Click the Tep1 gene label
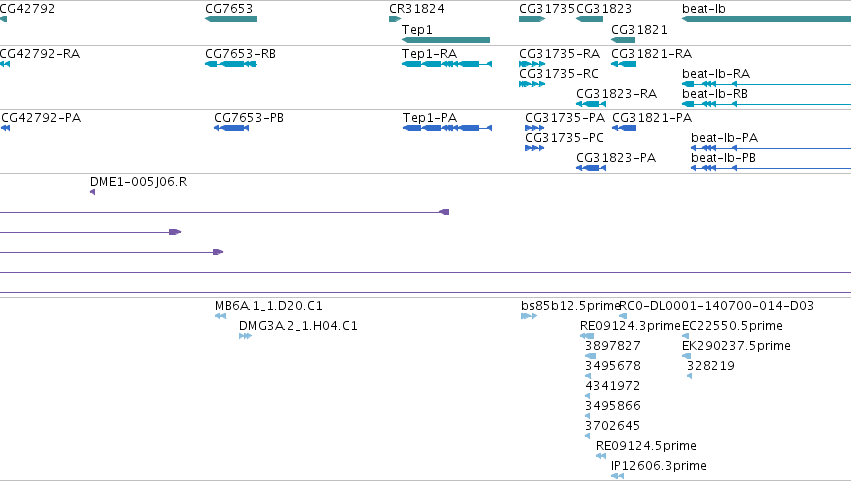This screenshot has height=481, width=851. click(x=417, y=29)
